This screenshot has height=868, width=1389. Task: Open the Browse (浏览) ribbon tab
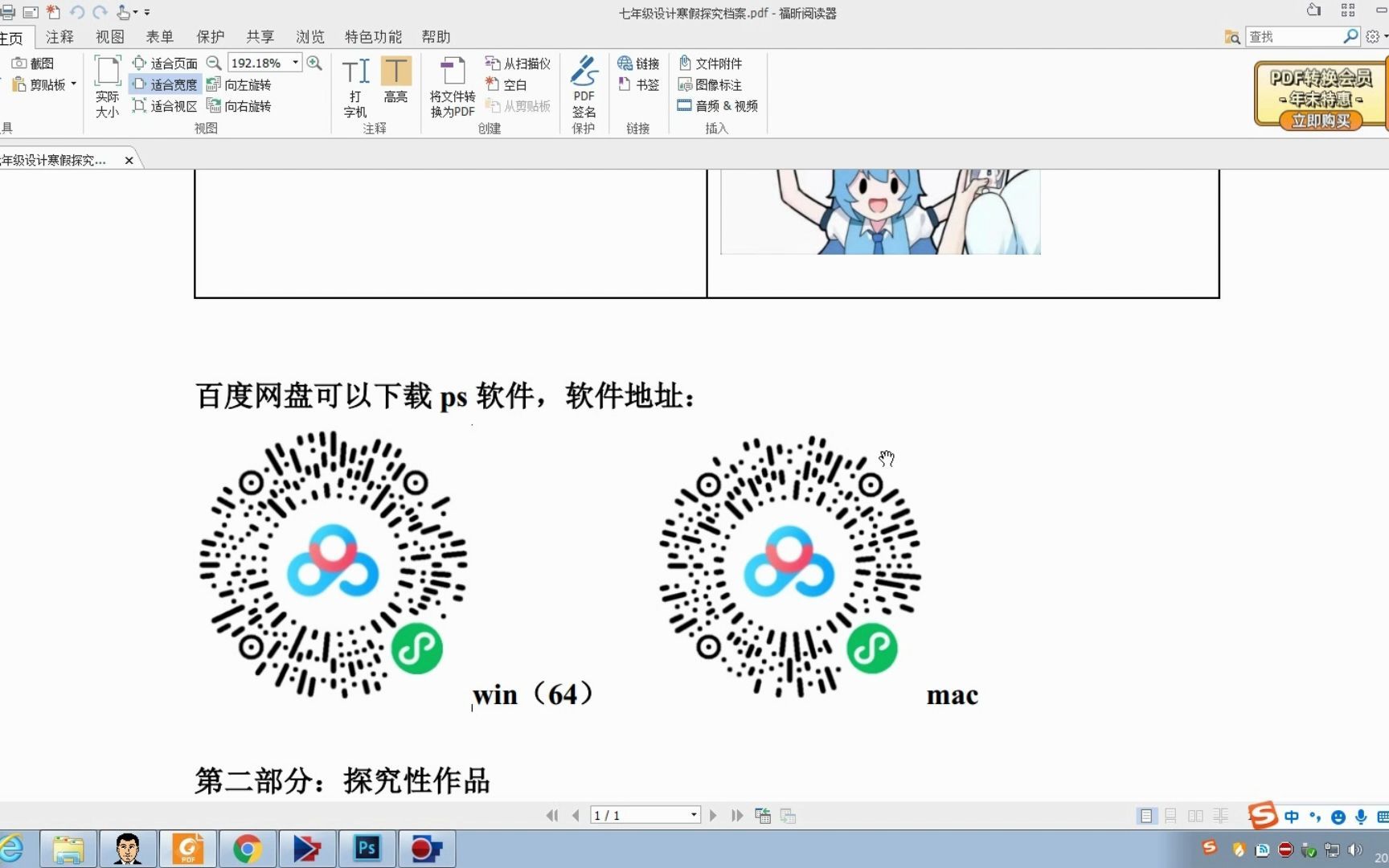(x=310, y=37)
